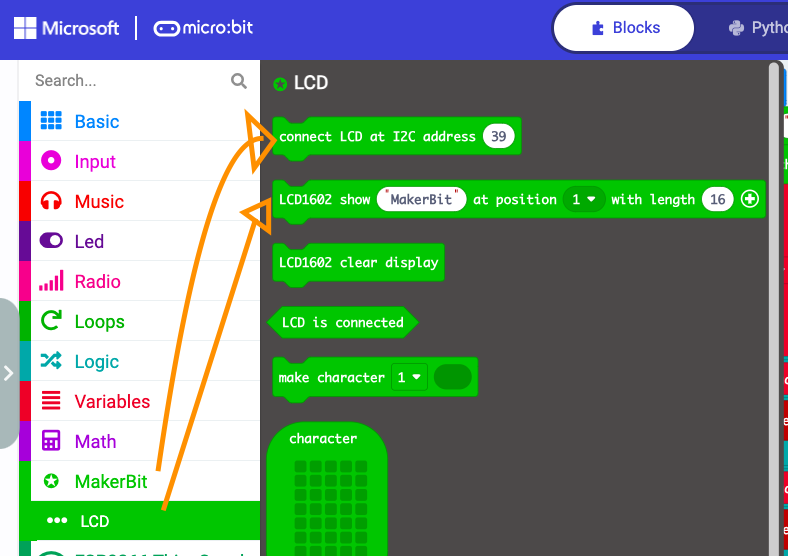Select the MakerBit extension category
Image resolution: width=788 pixels, height=556 pixels.
coord(140,481)
